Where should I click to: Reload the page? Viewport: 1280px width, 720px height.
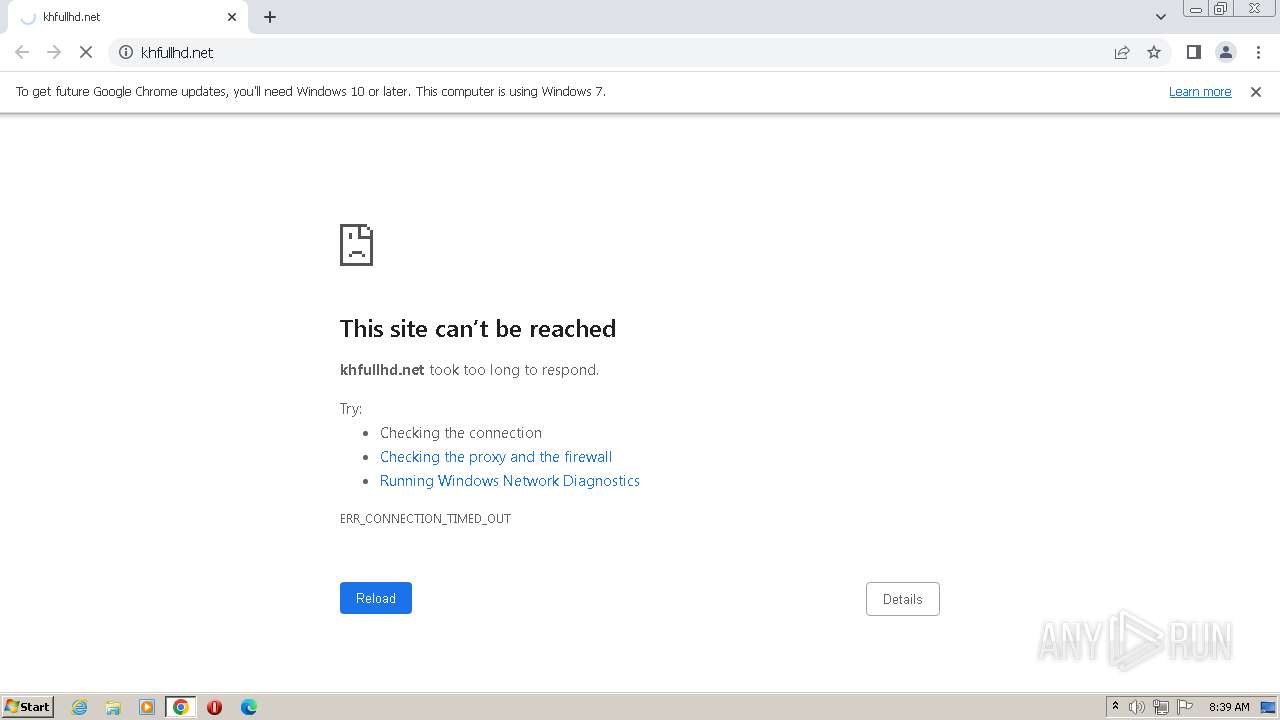(x=376, y=598)
